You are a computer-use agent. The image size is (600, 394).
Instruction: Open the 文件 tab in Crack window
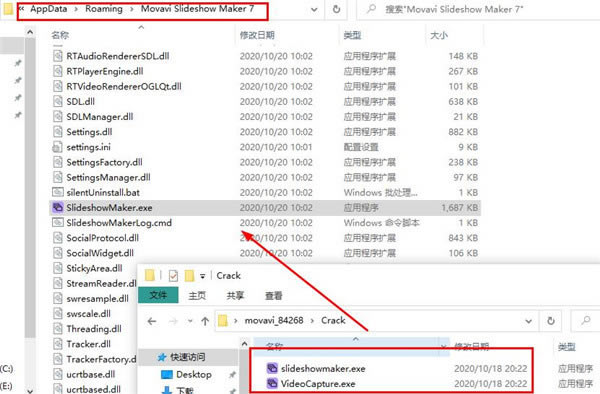[x=158, y=295]
